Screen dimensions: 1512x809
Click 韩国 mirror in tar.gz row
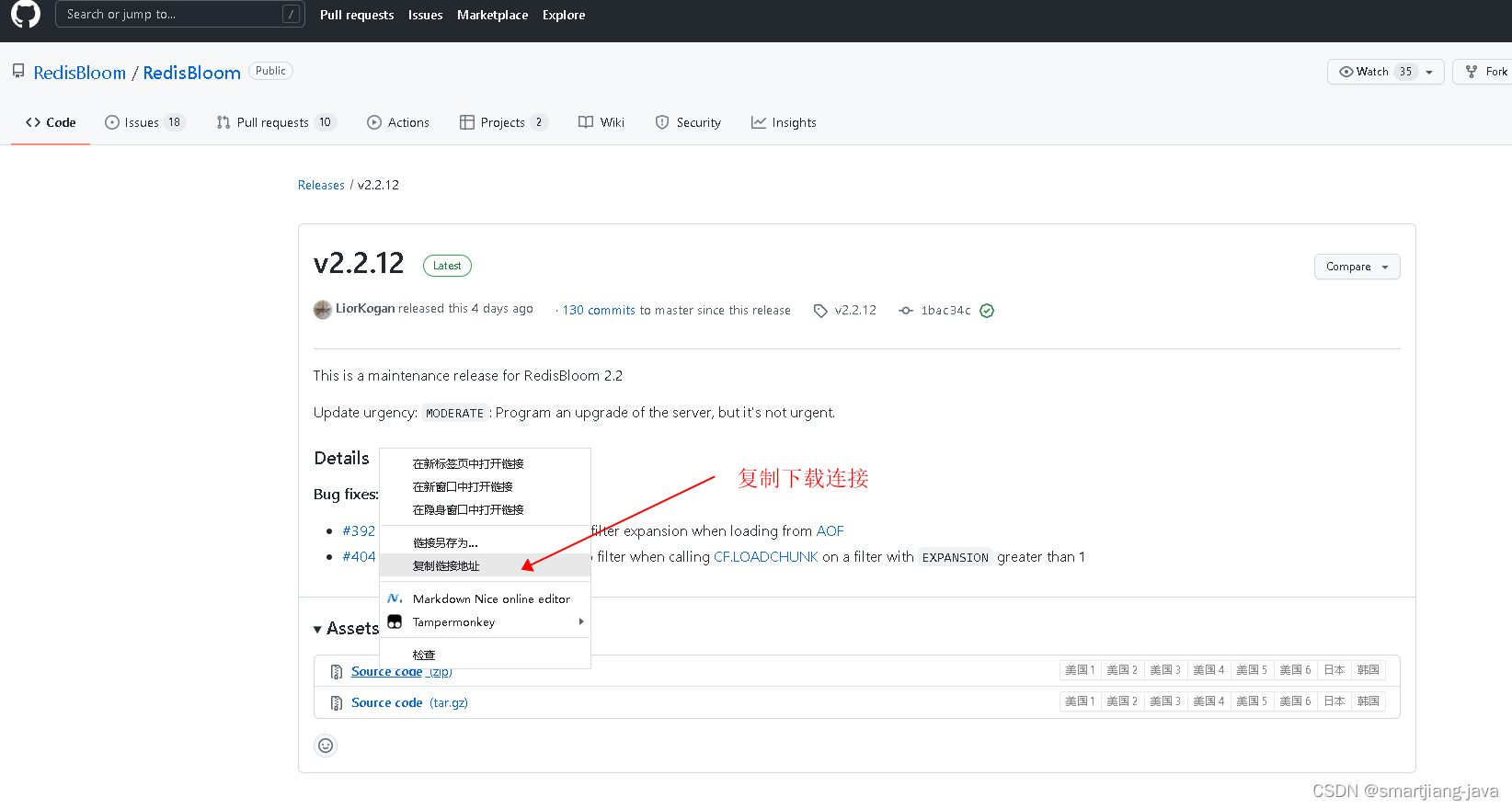1369,701
